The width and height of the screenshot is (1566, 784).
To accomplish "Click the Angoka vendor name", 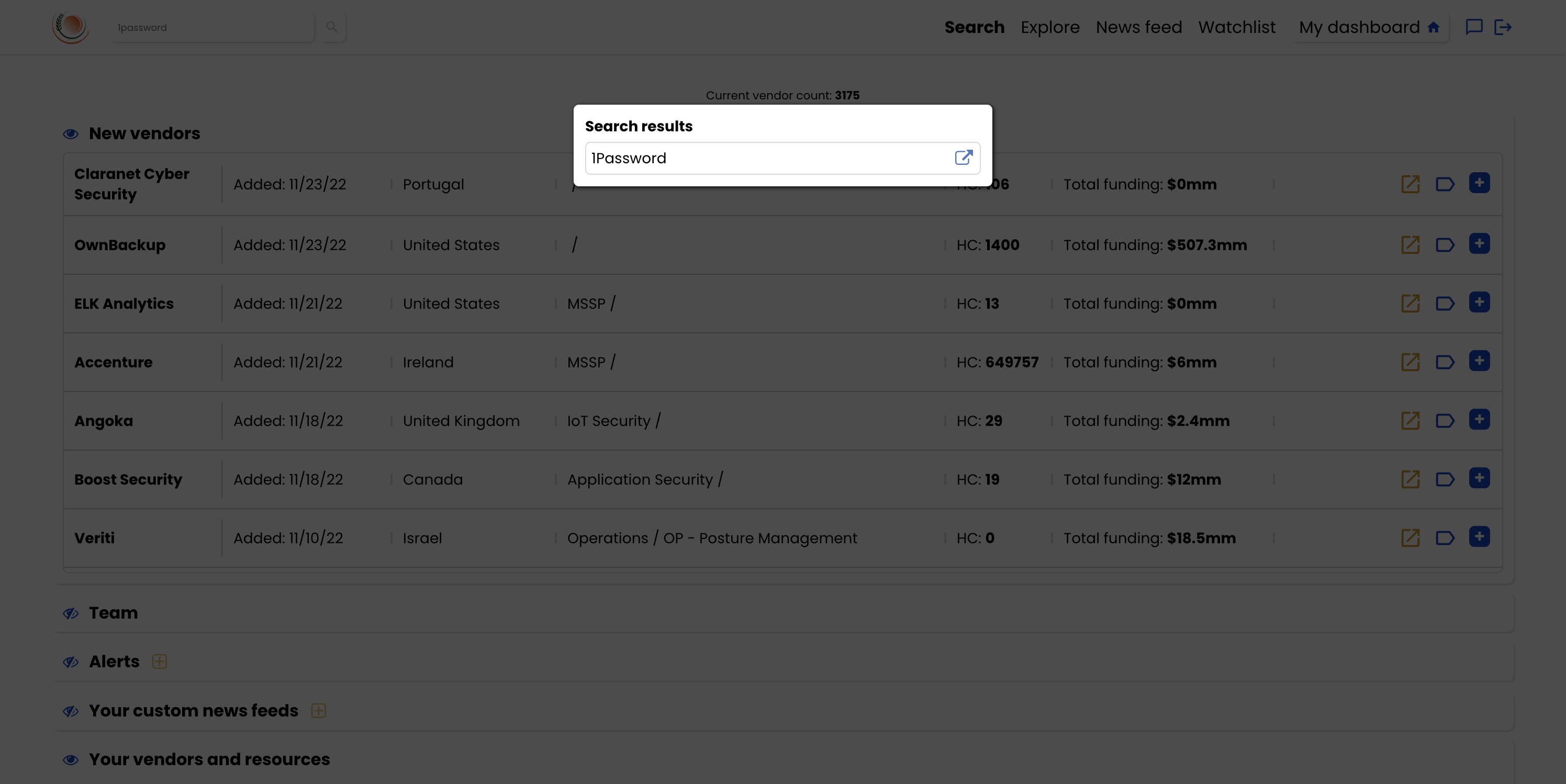I will [103, 421].
